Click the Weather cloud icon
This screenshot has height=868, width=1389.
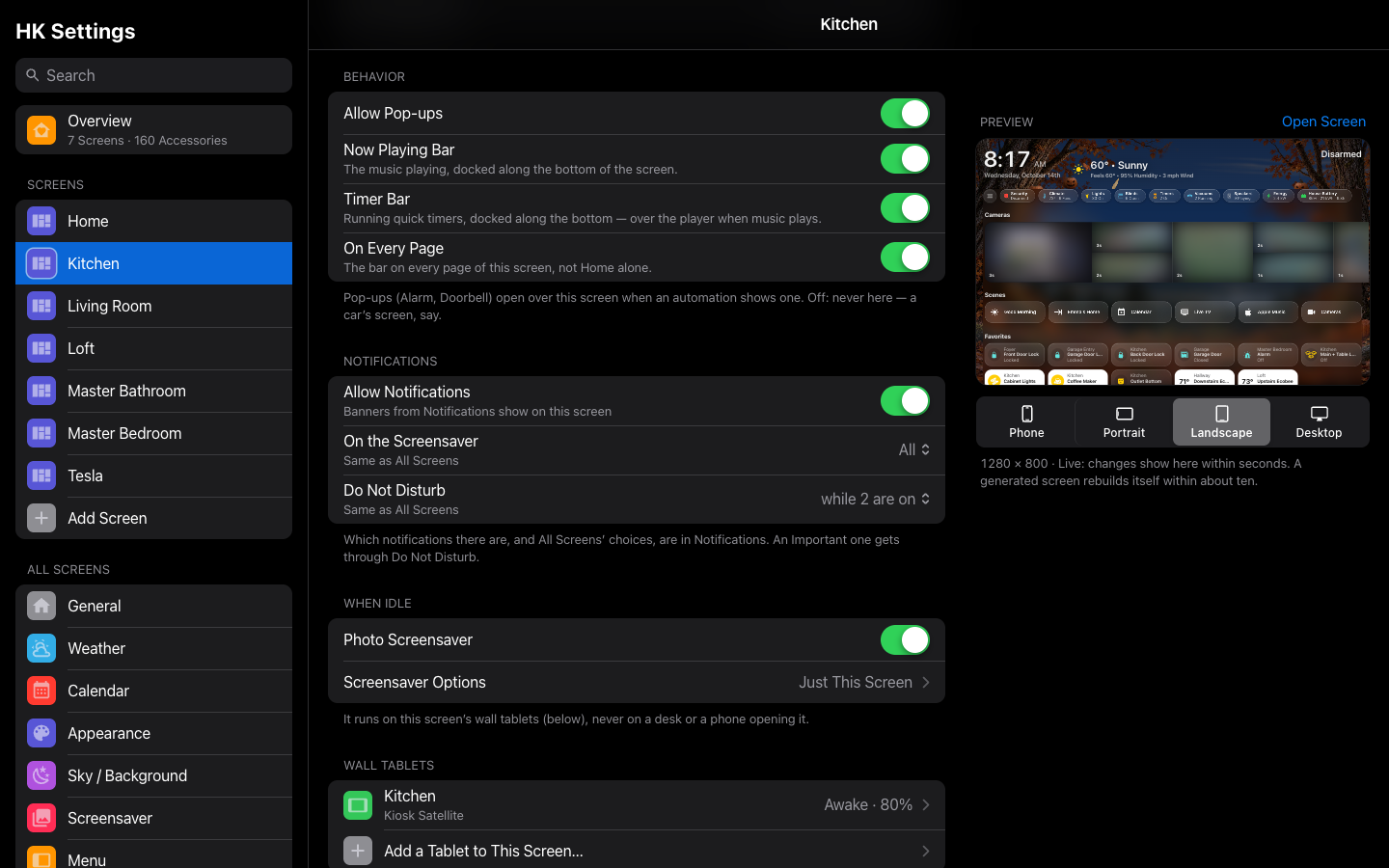click(x=41, y=648)
